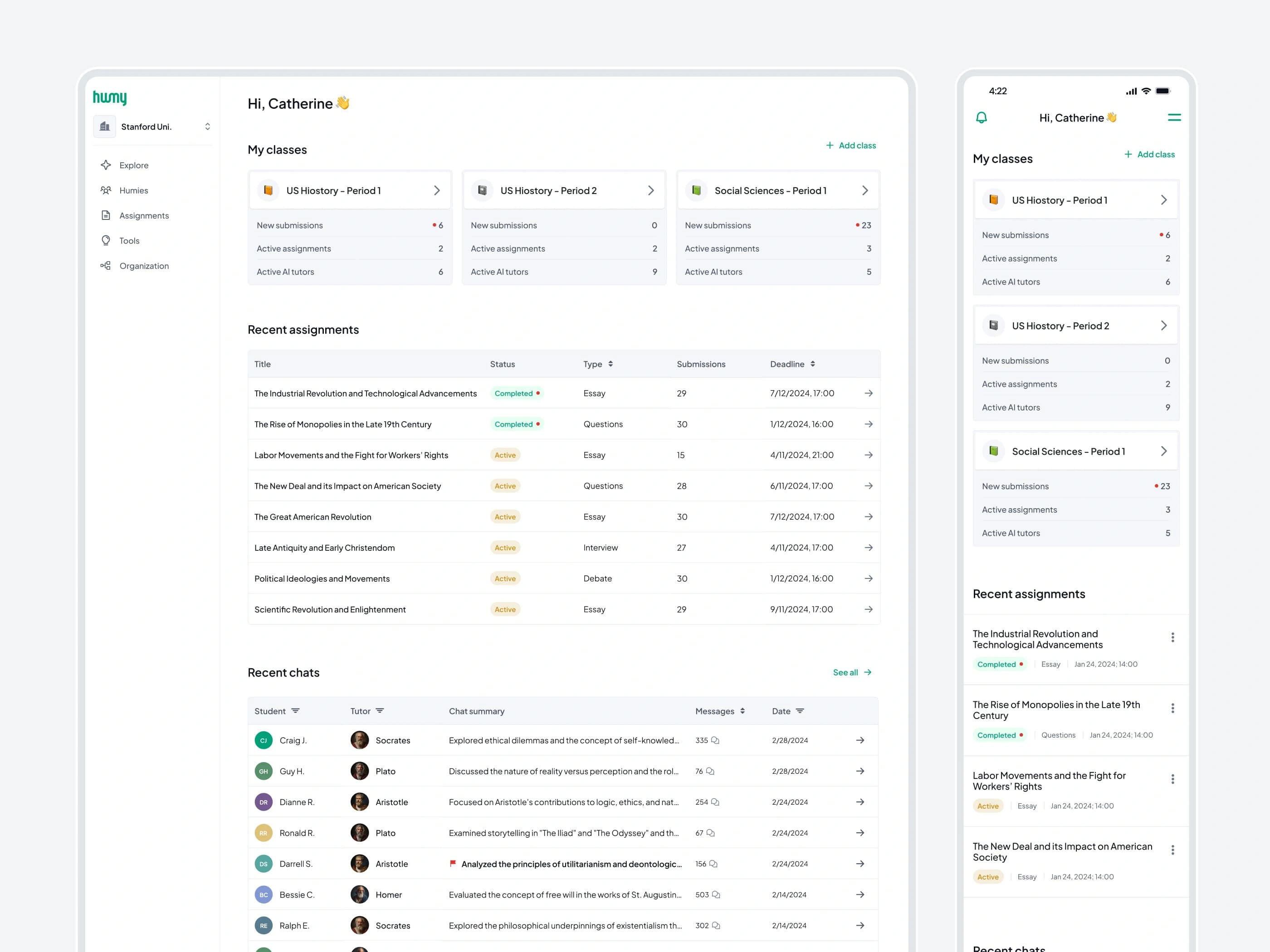Click the three-dot menu for Labor Movements assignment

click(x=1172, y=779)
